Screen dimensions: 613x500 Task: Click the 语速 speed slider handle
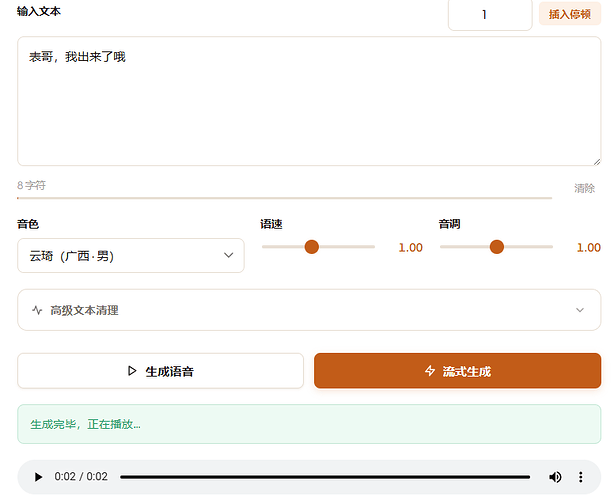(x=312, y=247)
